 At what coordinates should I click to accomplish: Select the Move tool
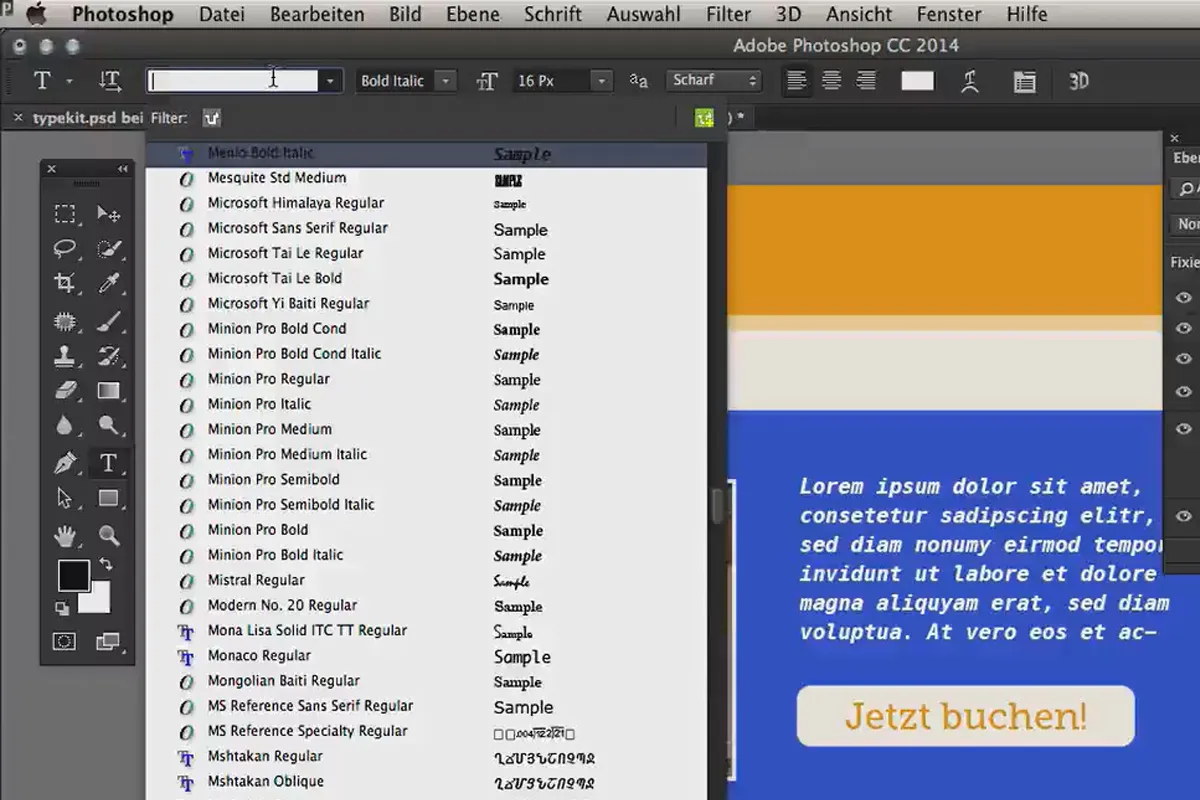coord(108,214)
